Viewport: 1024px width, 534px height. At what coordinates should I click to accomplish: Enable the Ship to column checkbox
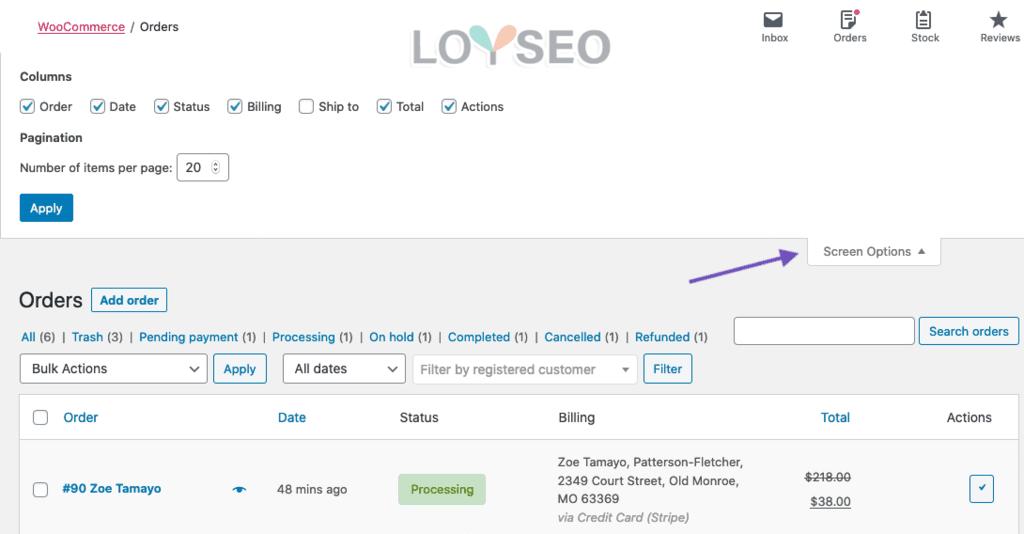pyautogui.click(x=306, y=107)
